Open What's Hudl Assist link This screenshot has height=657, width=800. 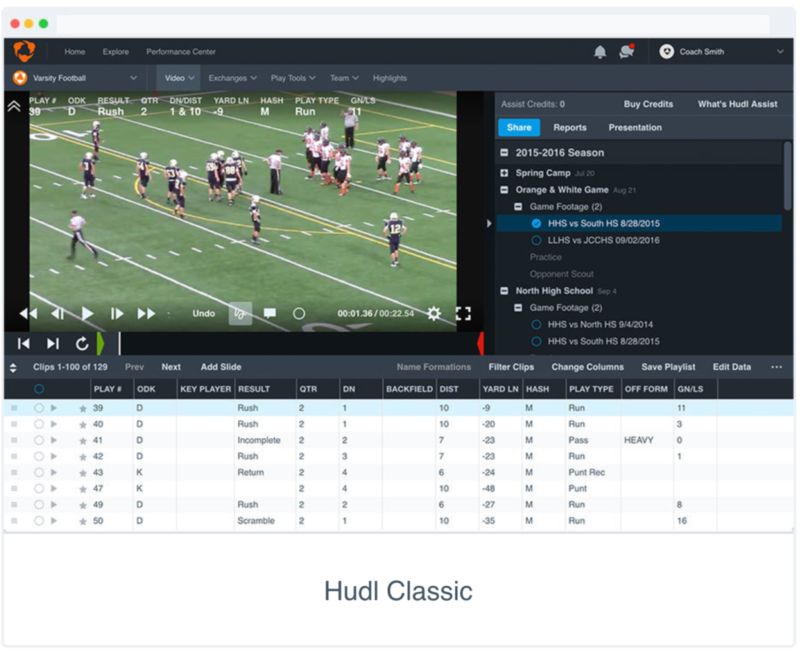point(737,104)
